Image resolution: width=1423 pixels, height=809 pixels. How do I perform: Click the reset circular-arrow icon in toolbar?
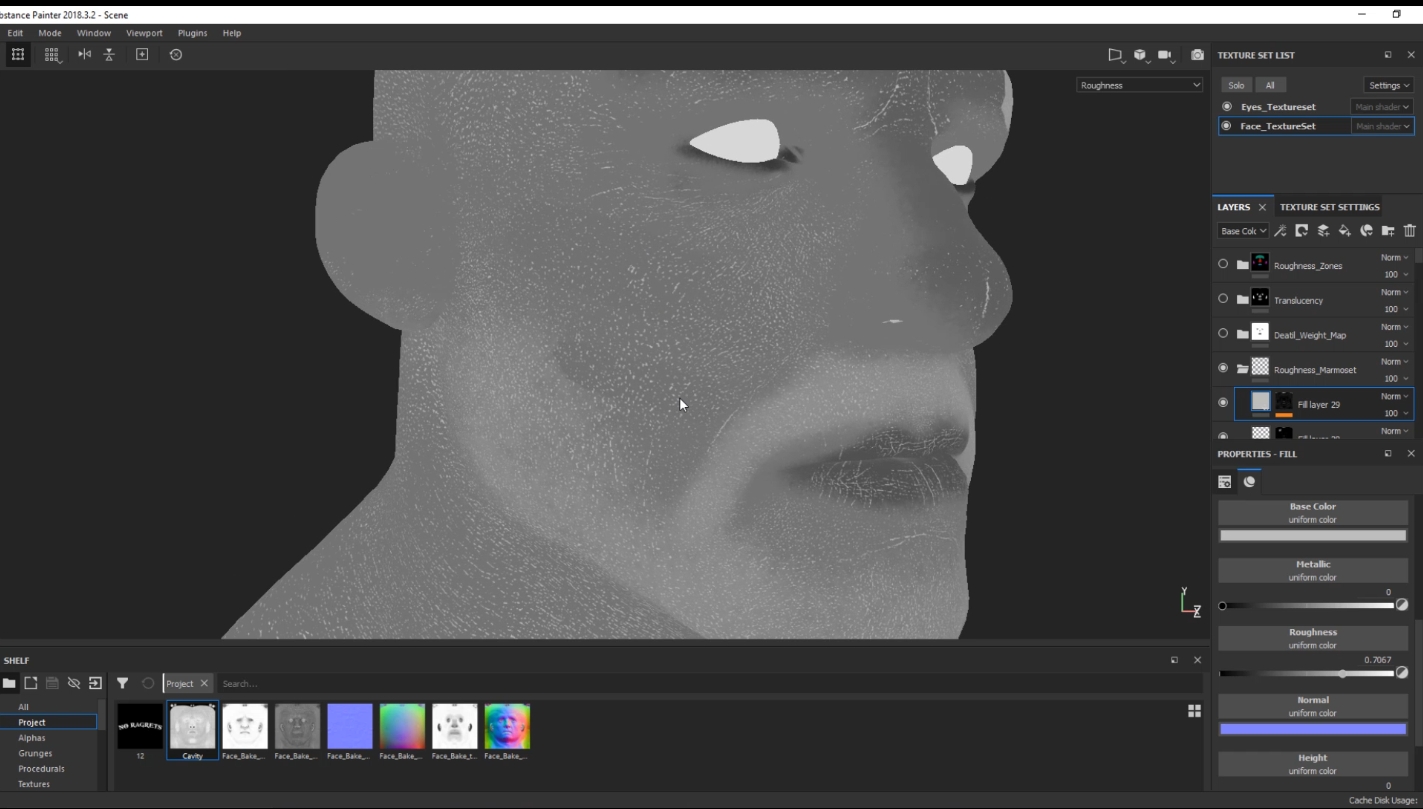[x=176, y=55]
